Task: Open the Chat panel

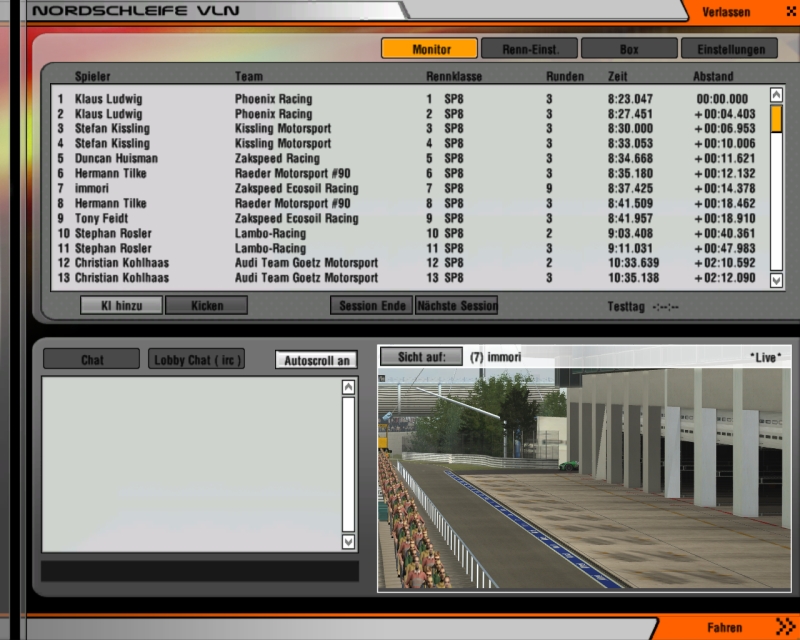Action: click(x=92, y=360)
